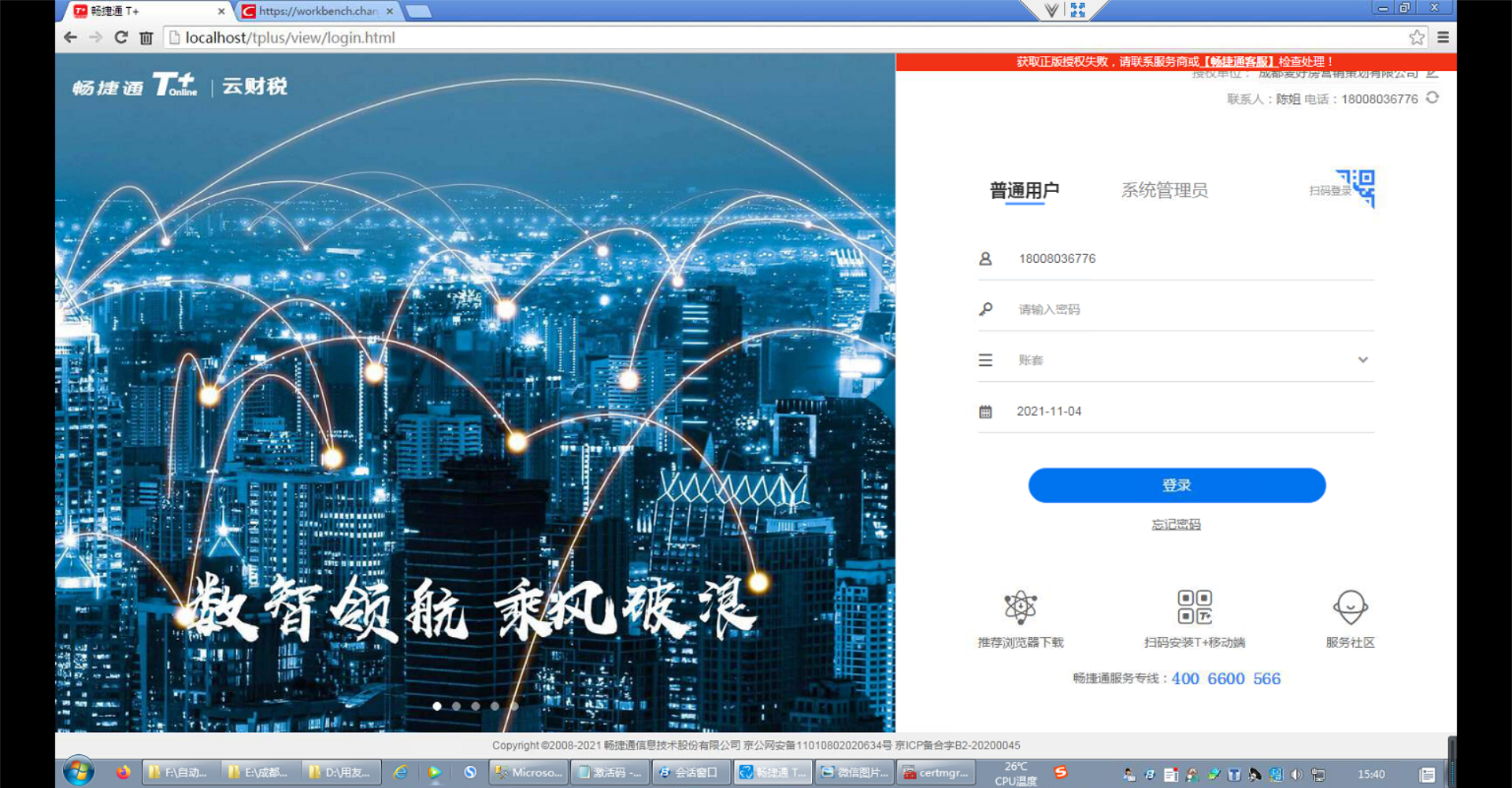1512x788 pixels.
Task: Open the F:\自动... folder taskbar item
Action: (180, 772)
